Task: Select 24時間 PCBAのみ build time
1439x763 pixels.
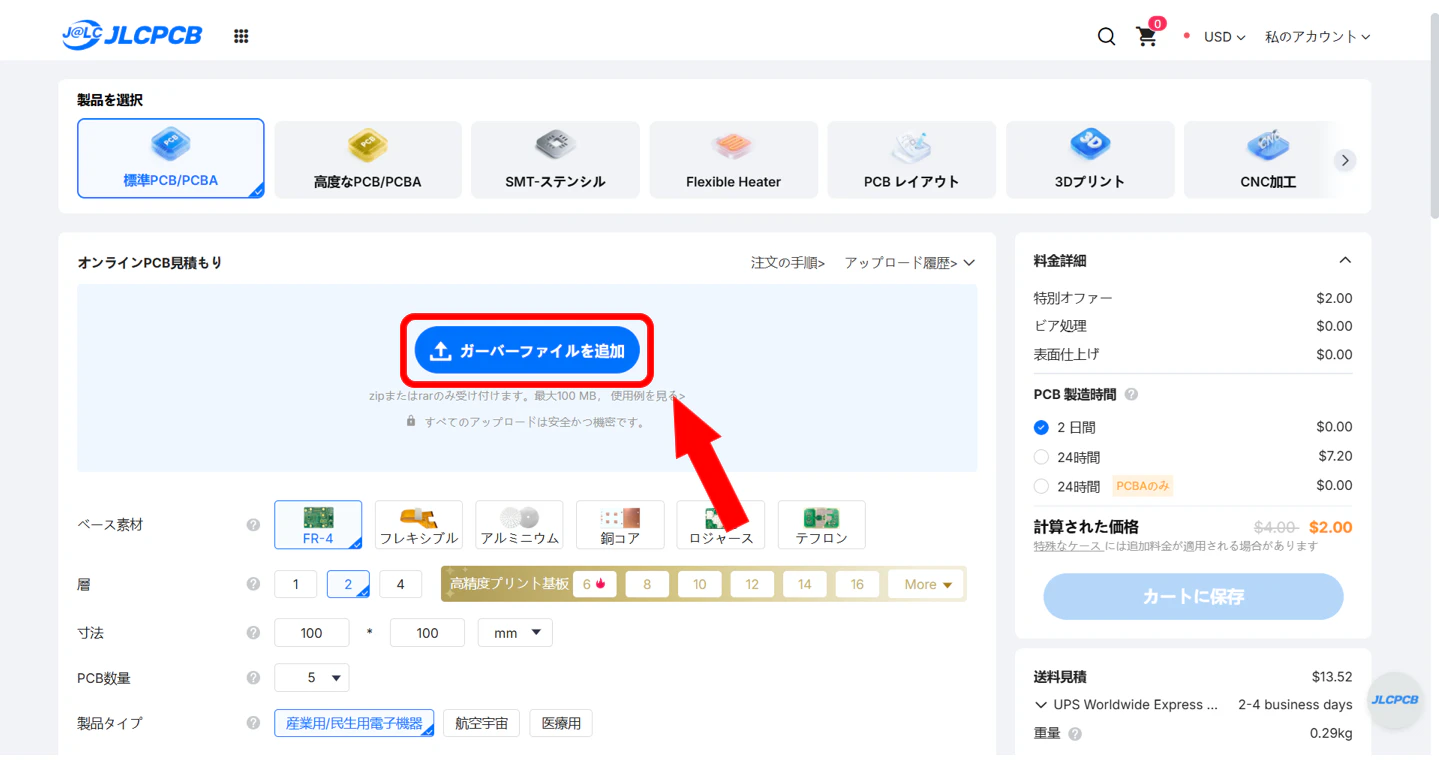Action: click(1041, 486)
